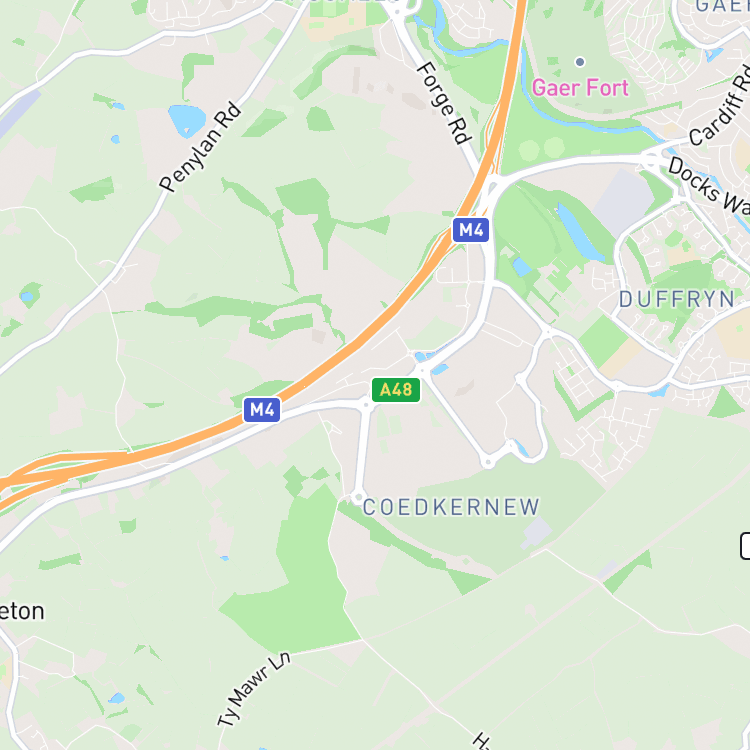Select the DUFFRYN neighbourhood label
This screenshot has width=750, height=750.
(x=676, y=300)
